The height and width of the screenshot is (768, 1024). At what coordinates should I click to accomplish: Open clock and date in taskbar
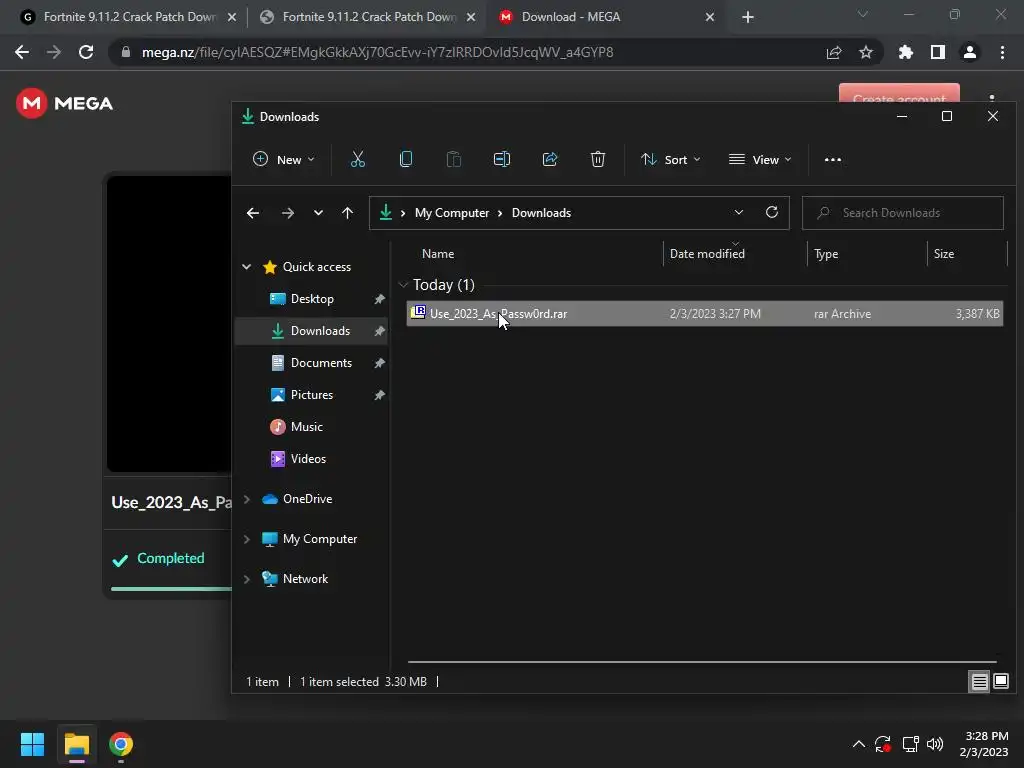coord(984,744)
